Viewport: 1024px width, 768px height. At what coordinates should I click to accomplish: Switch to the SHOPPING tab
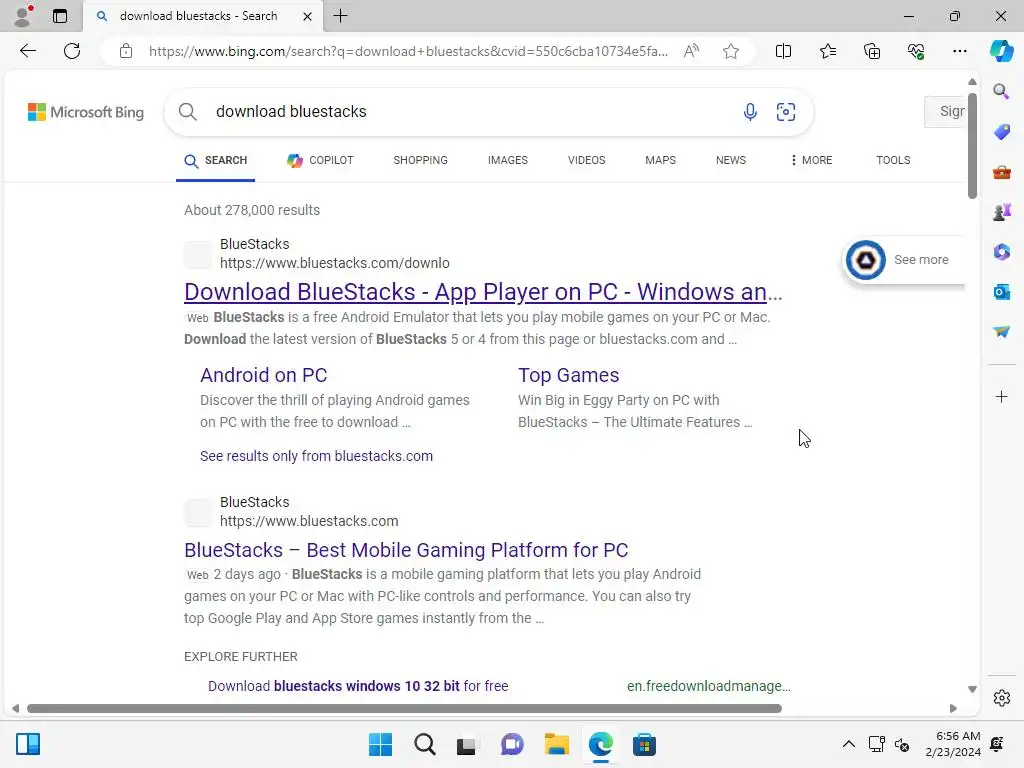click(x=421, y=160)
